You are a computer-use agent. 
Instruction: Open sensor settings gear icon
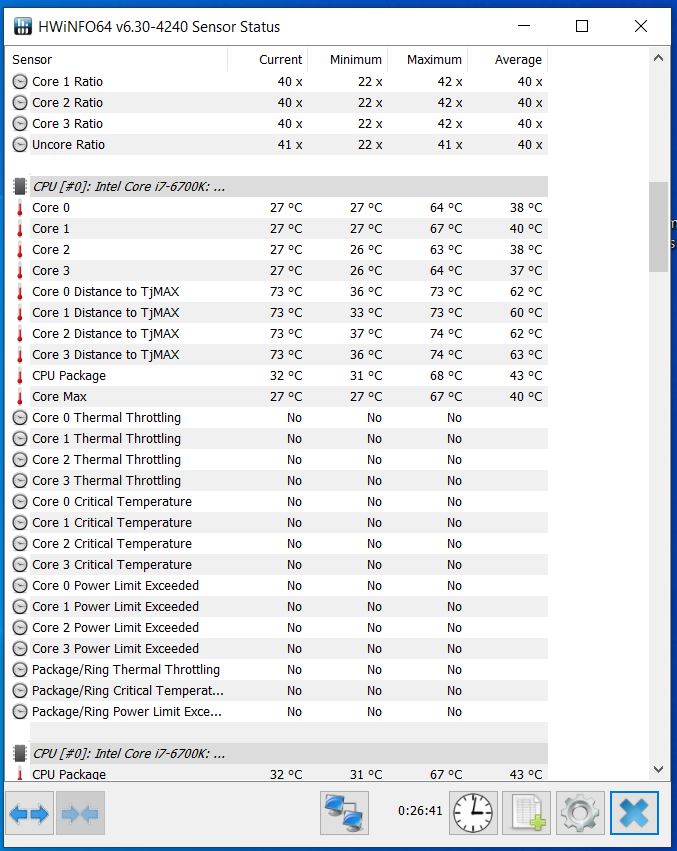tap(580, 813)
